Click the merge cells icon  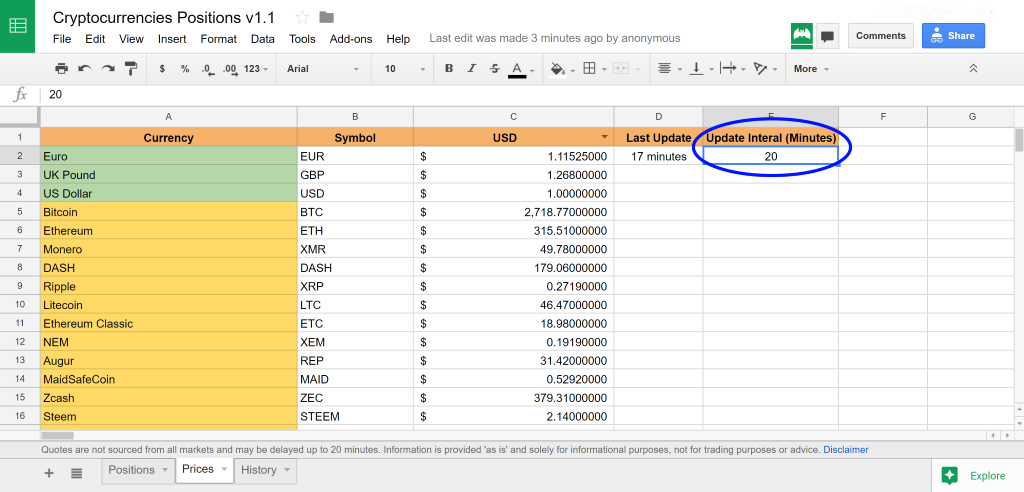[x=620, y=69]
